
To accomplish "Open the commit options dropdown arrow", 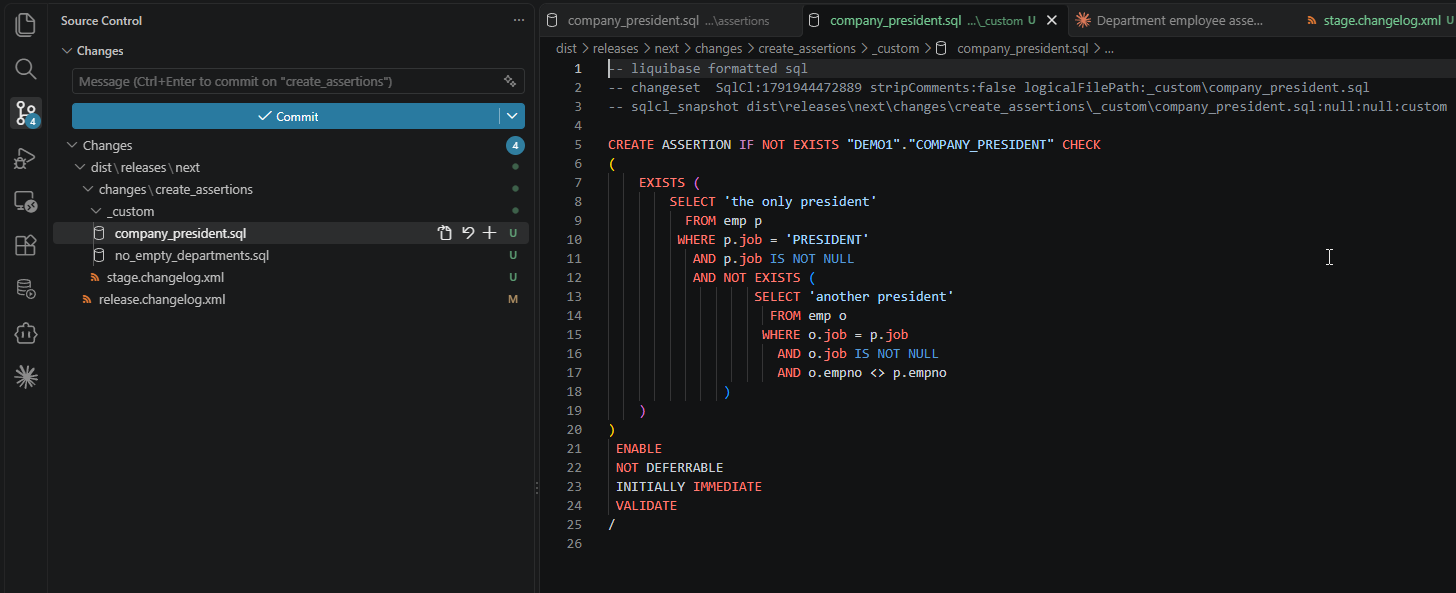I will (512, 116).
